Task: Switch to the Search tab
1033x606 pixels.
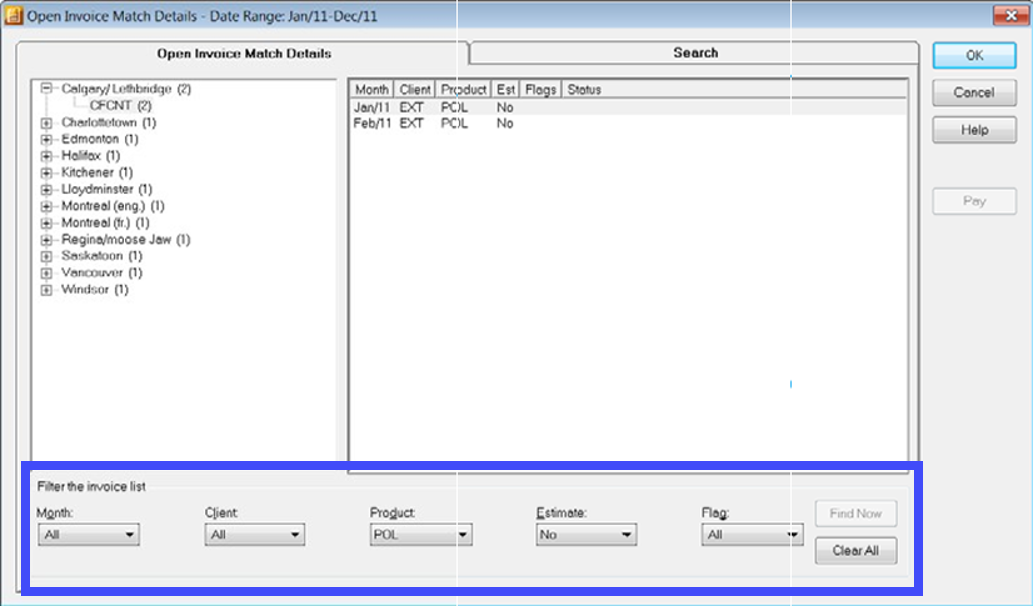Action: coord(695,53)
